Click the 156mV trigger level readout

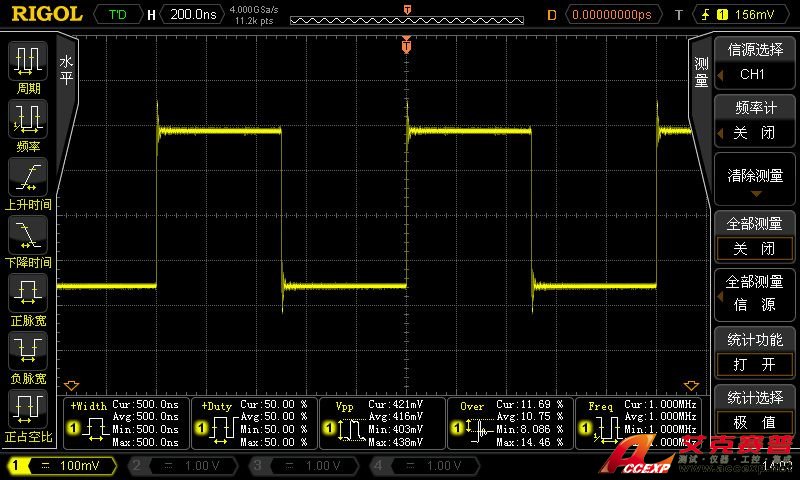pos(753,15)
